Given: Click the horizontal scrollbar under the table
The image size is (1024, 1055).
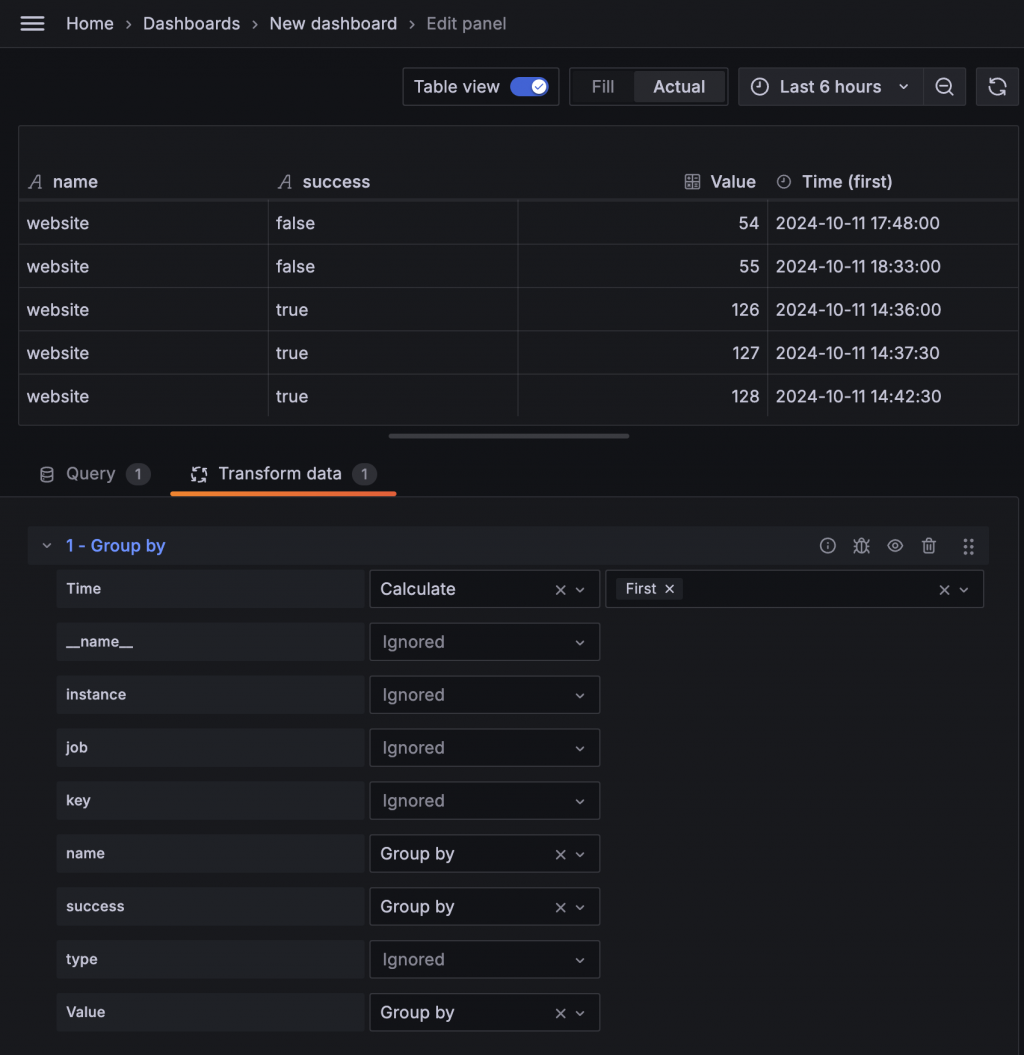Looking at the screenshot, I should click(x=509, y=436).
